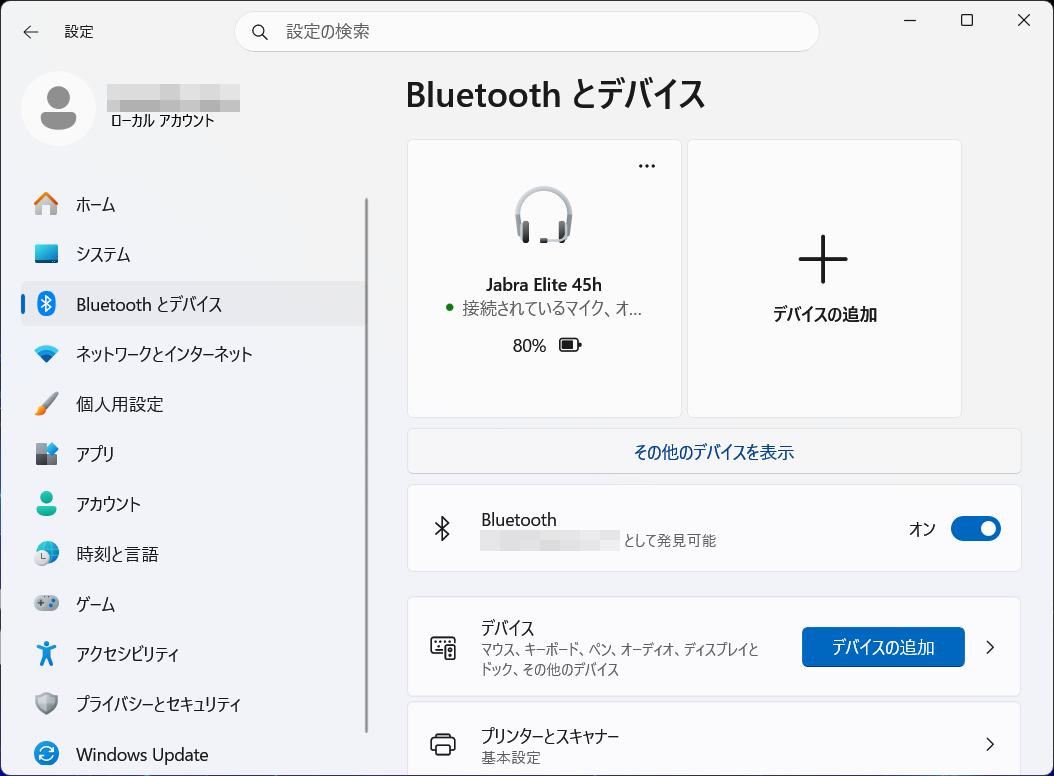Click その他のデバイスを表示 link
Viewport: 1054px width, 776px height.
click(714, 452)
